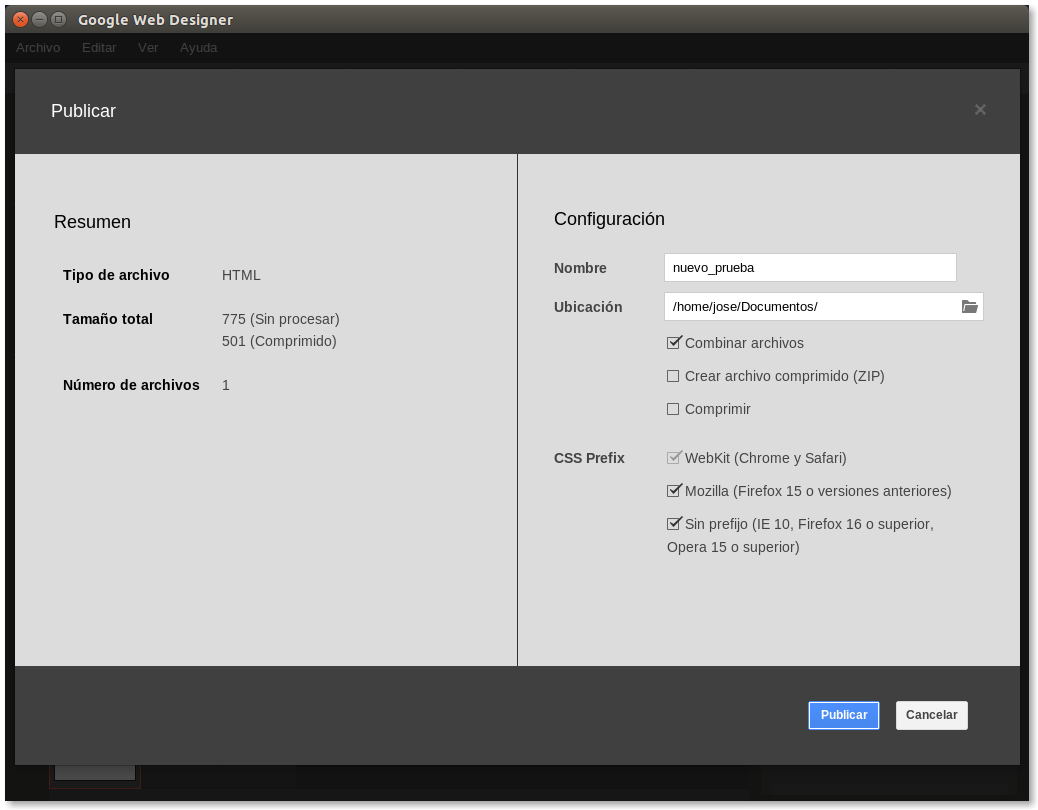The height and width of the screenshot is (810, 1038).
Task: Minimize the Google Web Designer window
Action: pyautogui.click(x=39, y=19)
